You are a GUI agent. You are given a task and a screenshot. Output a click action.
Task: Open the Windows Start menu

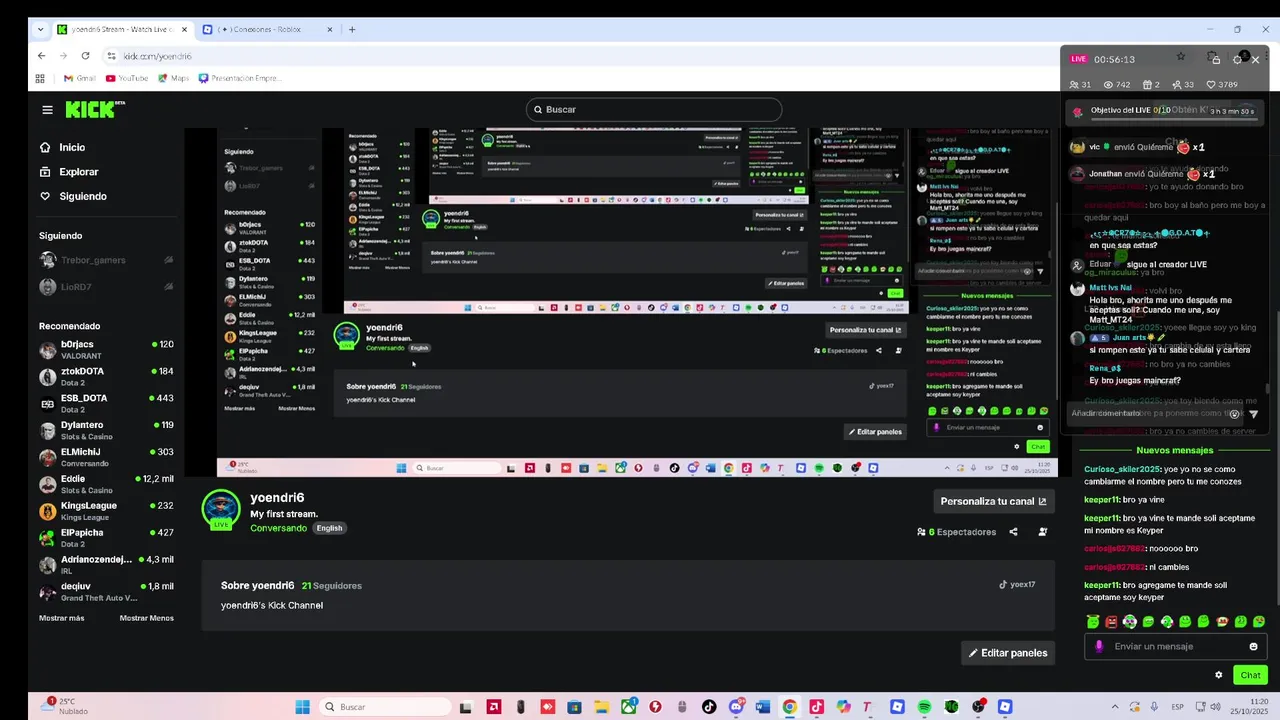coord(302,707)
